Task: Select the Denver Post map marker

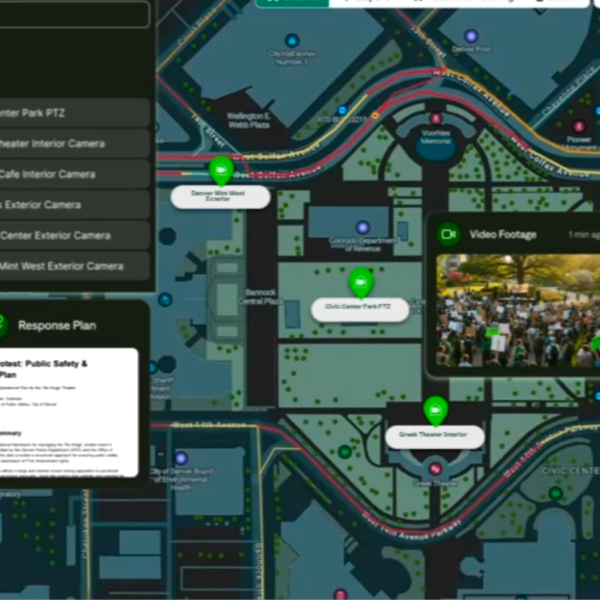Action: [471, 36]
